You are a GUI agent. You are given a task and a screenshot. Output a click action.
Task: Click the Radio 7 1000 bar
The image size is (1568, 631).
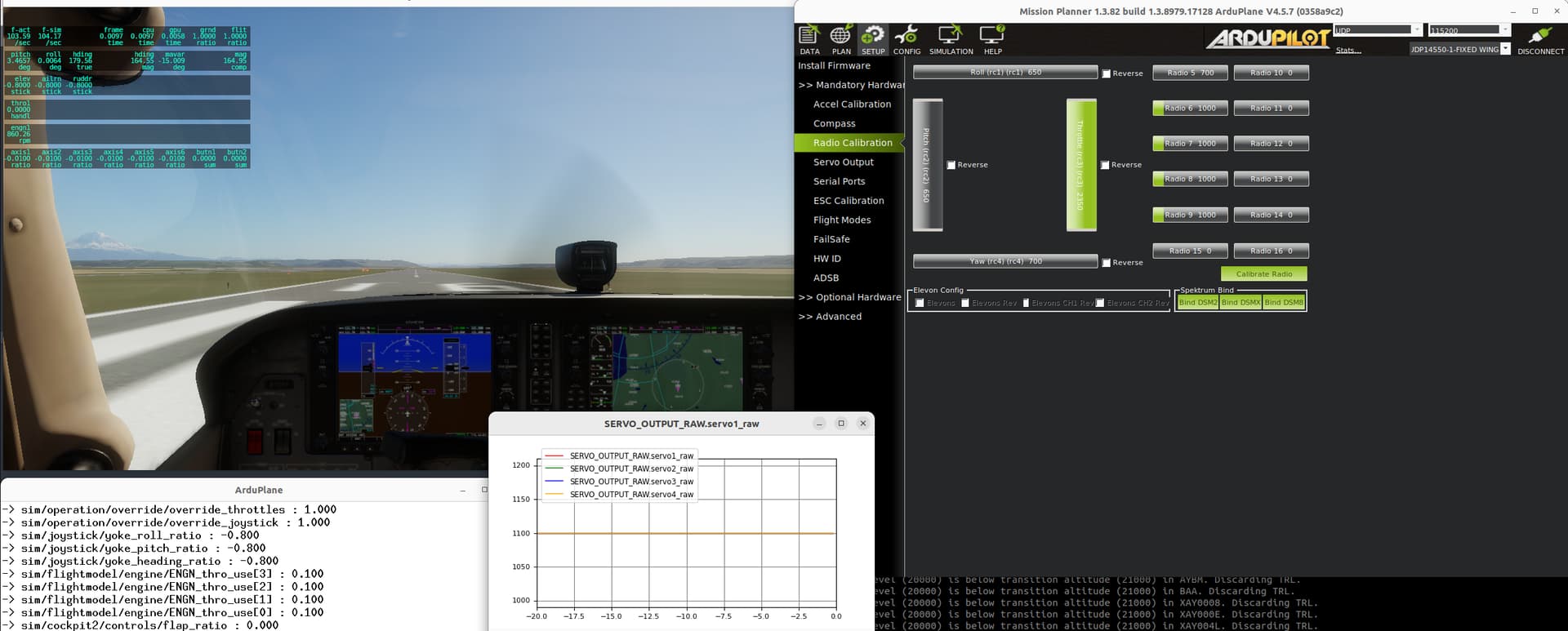[1190, 144]
